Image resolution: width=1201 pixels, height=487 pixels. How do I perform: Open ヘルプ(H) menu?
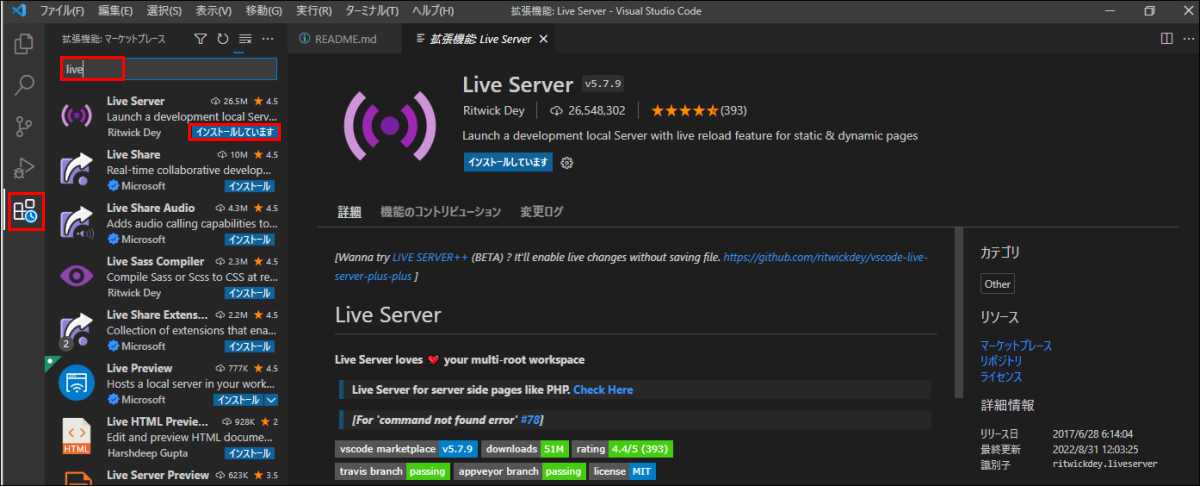click(433, 10)
